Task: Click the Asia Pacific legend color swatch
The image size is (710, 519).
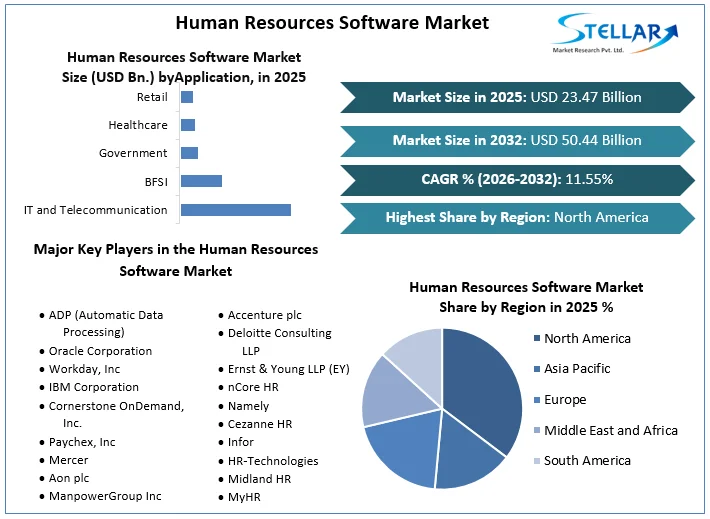Action: pyautogui.click(x=537, y=369)
